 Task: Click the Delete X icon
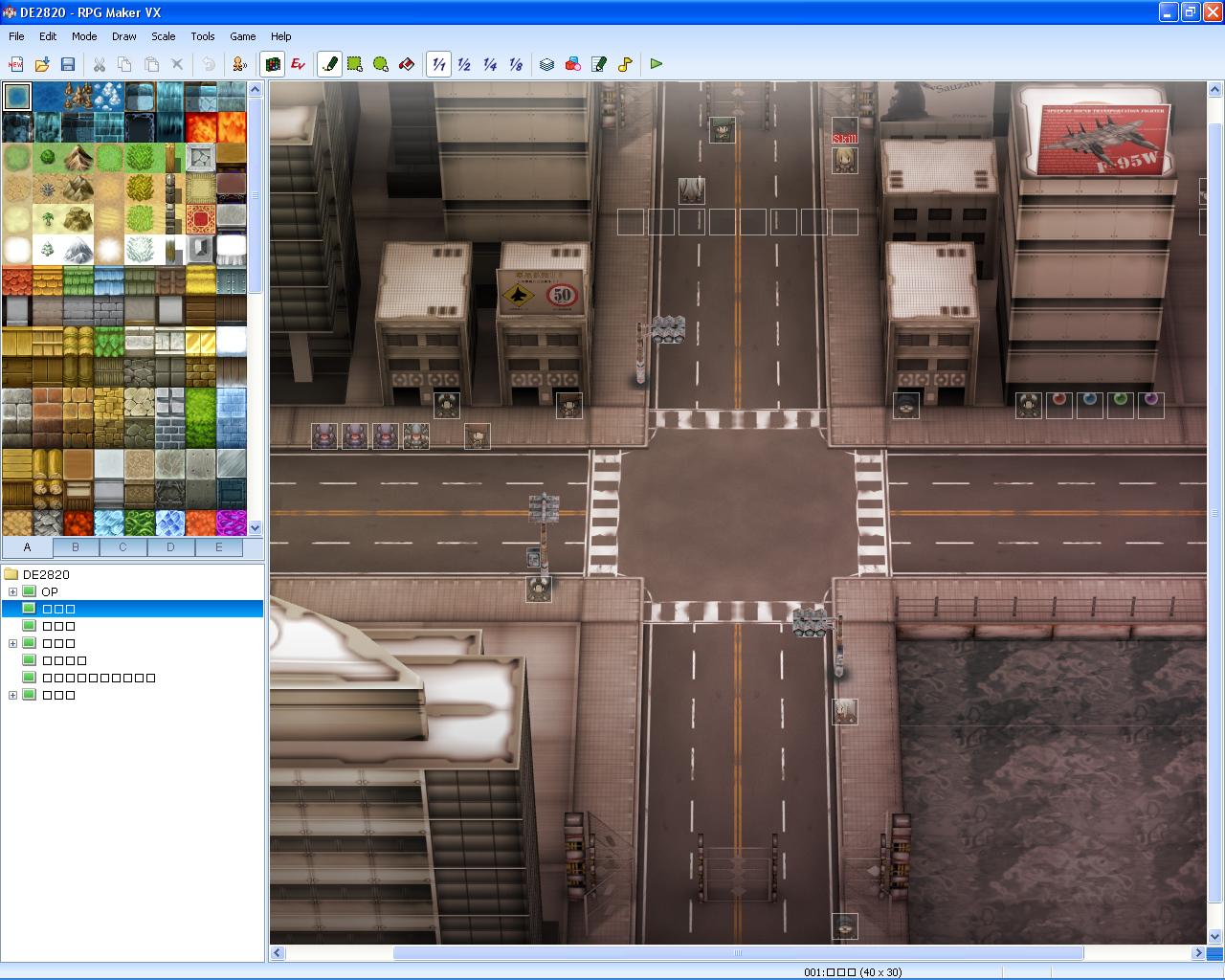[177, 64]
